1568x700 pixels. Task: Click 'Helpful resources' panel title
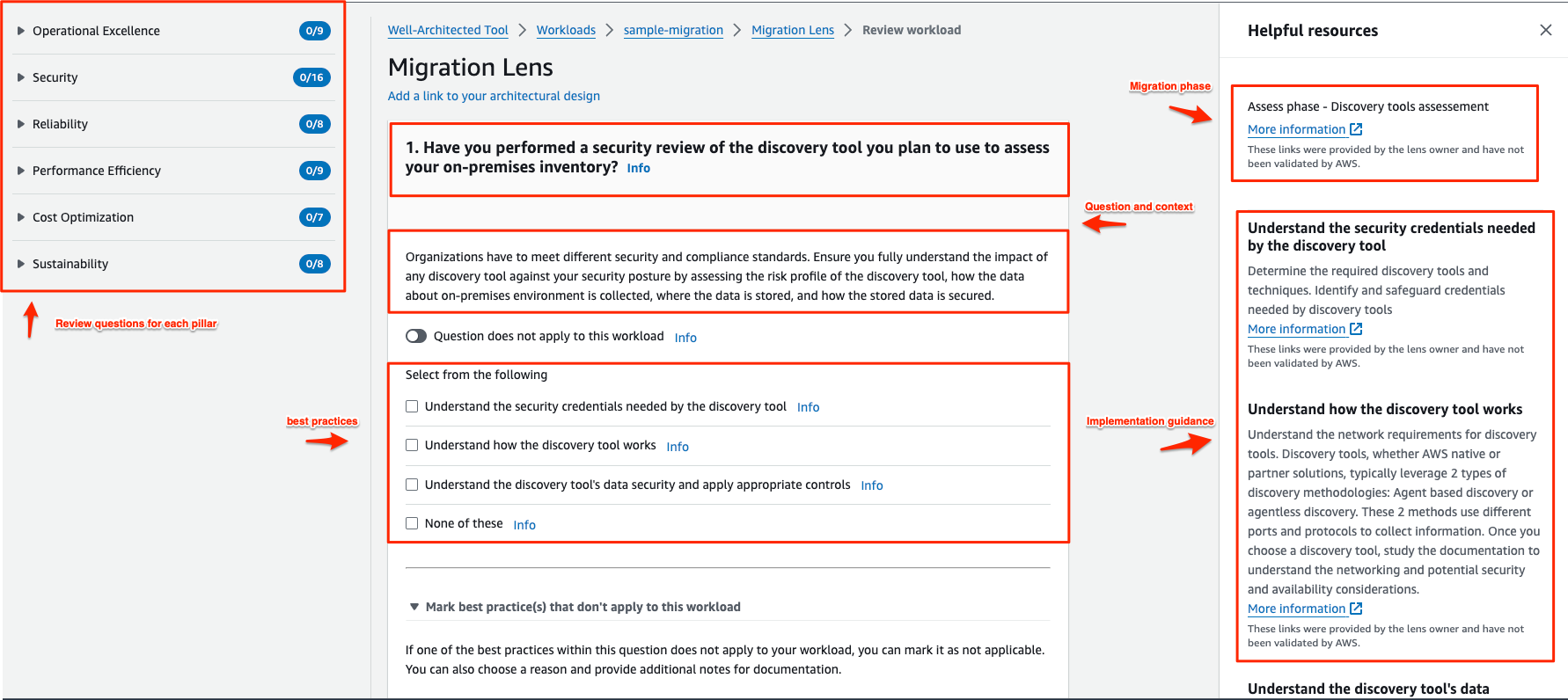[1313, 31]
